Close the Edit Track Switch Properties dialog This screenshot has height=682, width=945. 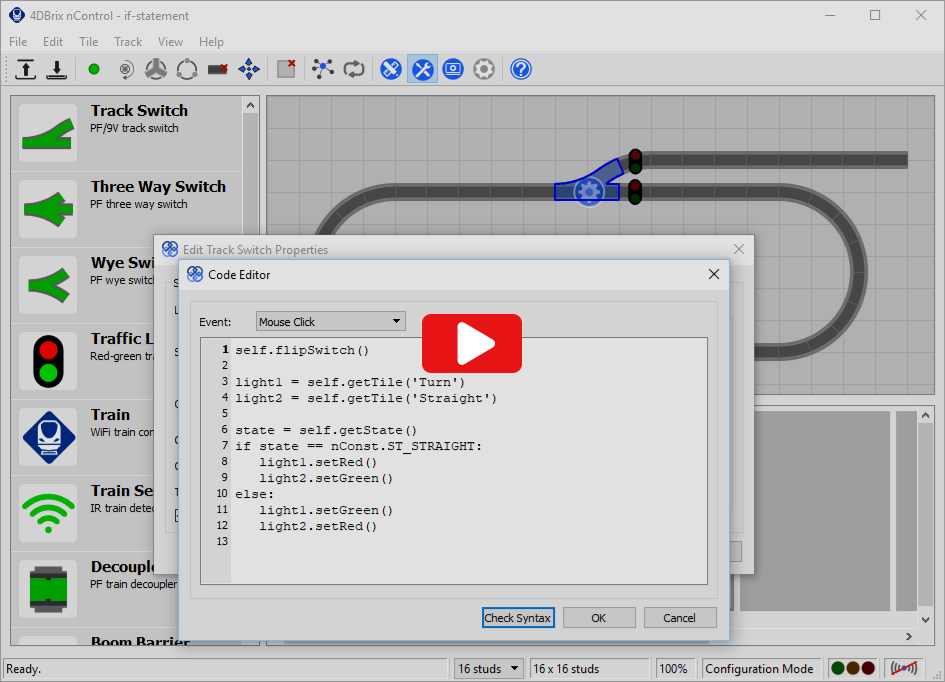[739, 249]
